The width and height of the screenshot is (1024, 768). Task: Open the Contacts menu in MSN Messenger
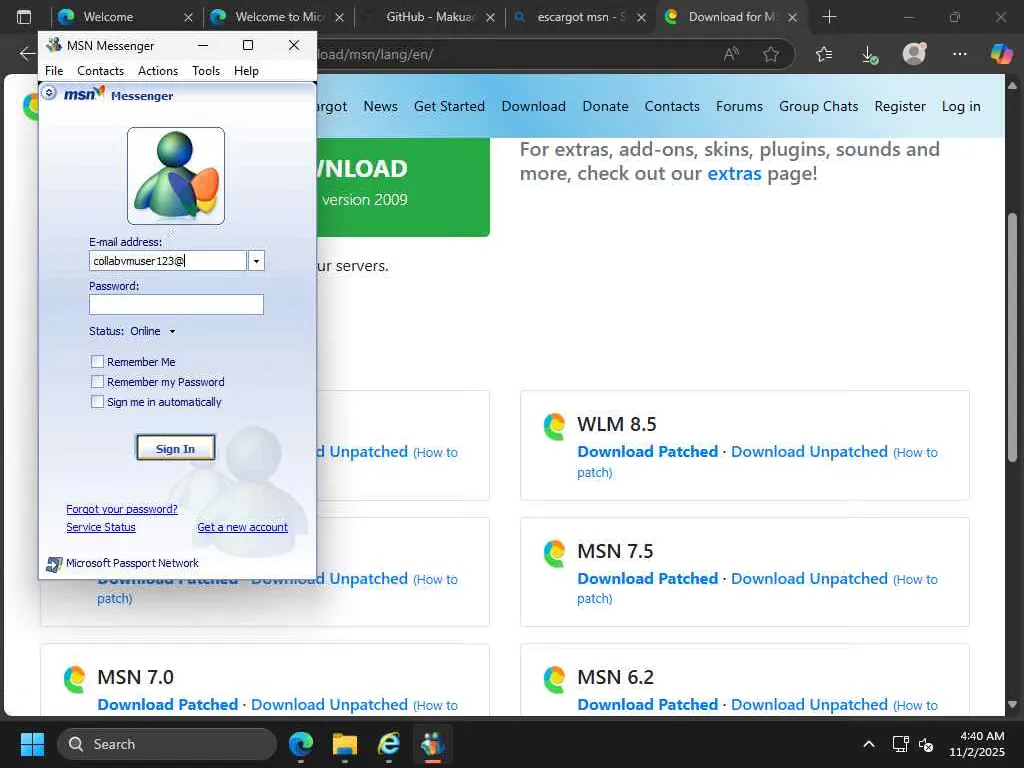coord(101,71)
